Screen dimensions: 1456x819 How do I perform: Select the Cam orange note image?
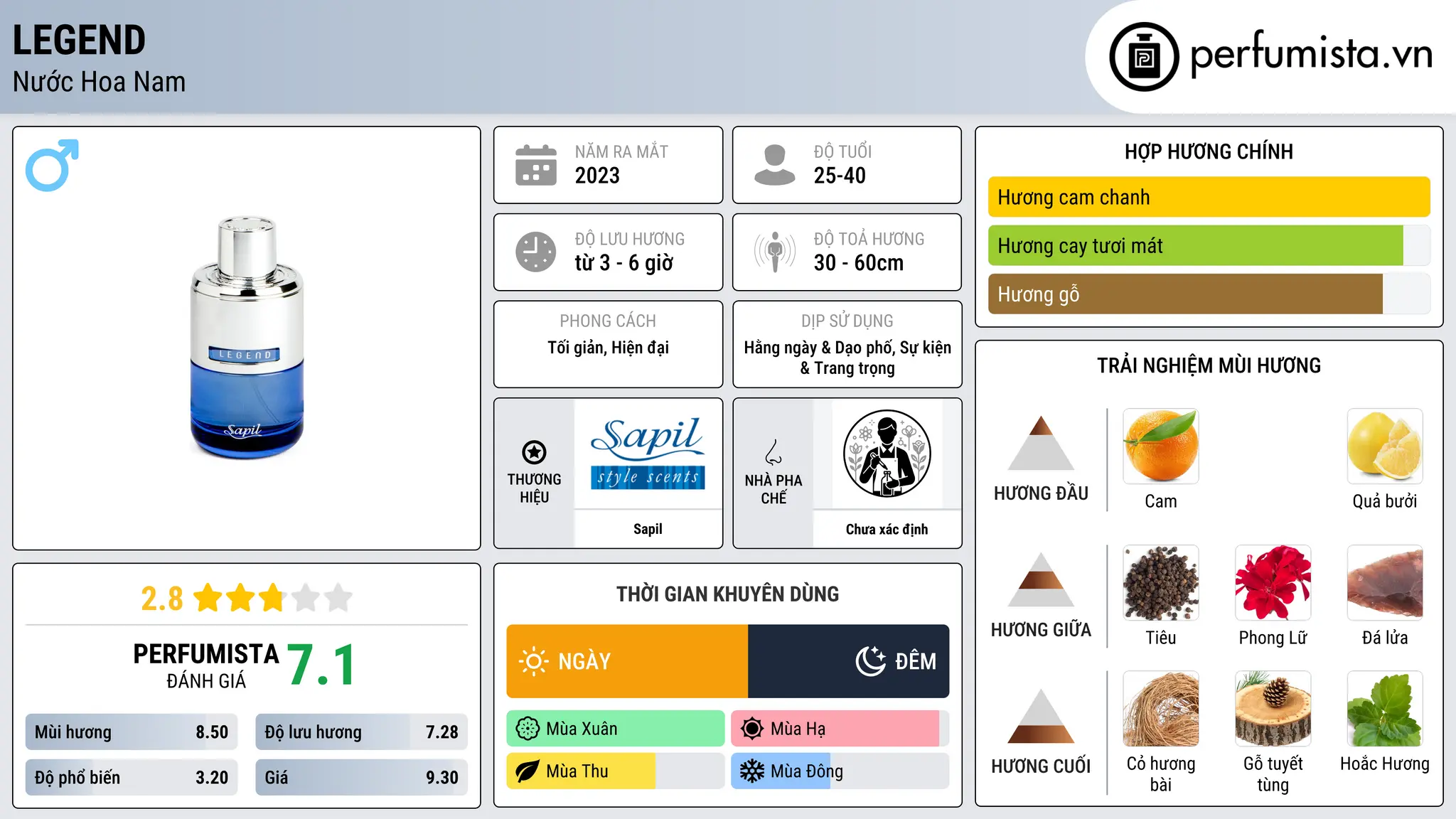(1161, 446)
